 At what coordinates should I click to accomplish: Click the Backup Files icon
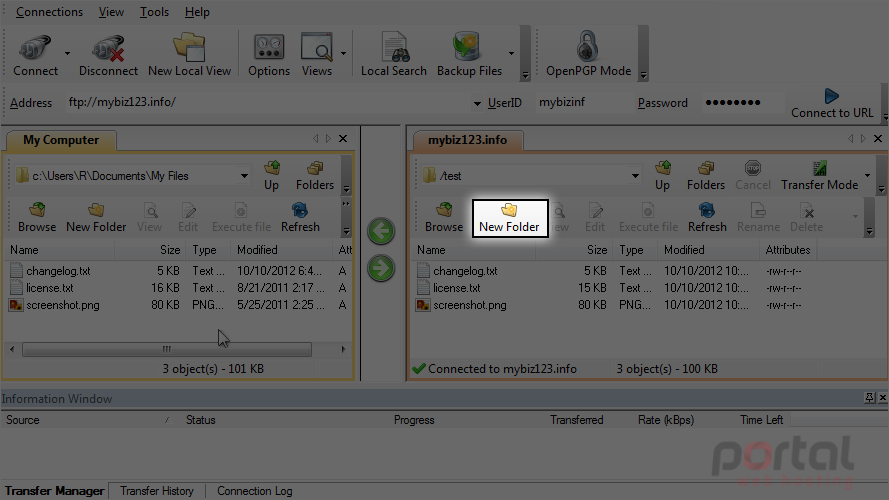click(469, 54)
